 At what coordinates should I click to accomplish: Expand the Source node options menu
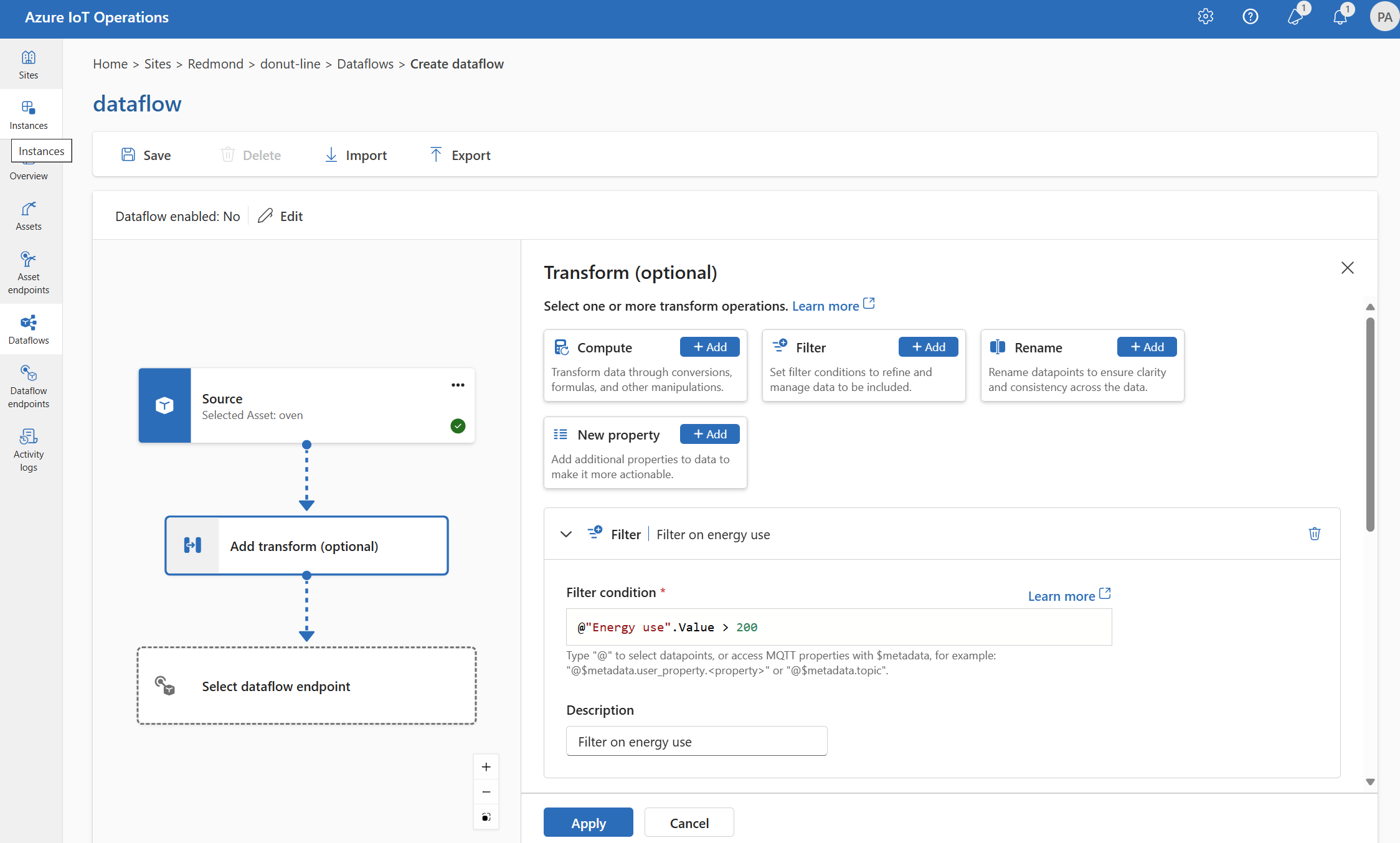458,384
